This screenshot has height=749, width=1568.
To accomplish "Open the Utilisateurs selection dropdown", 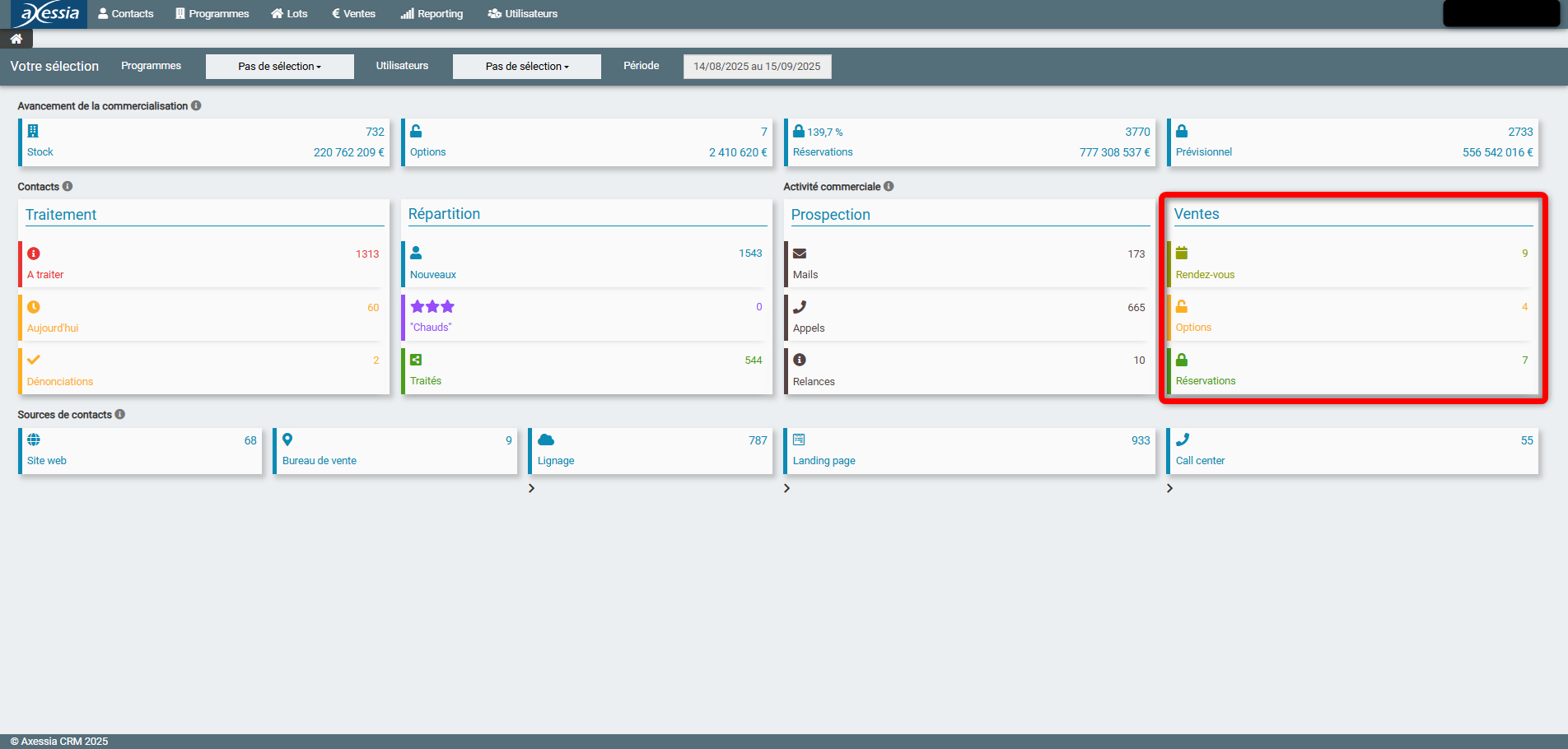I will pos(527,67).
